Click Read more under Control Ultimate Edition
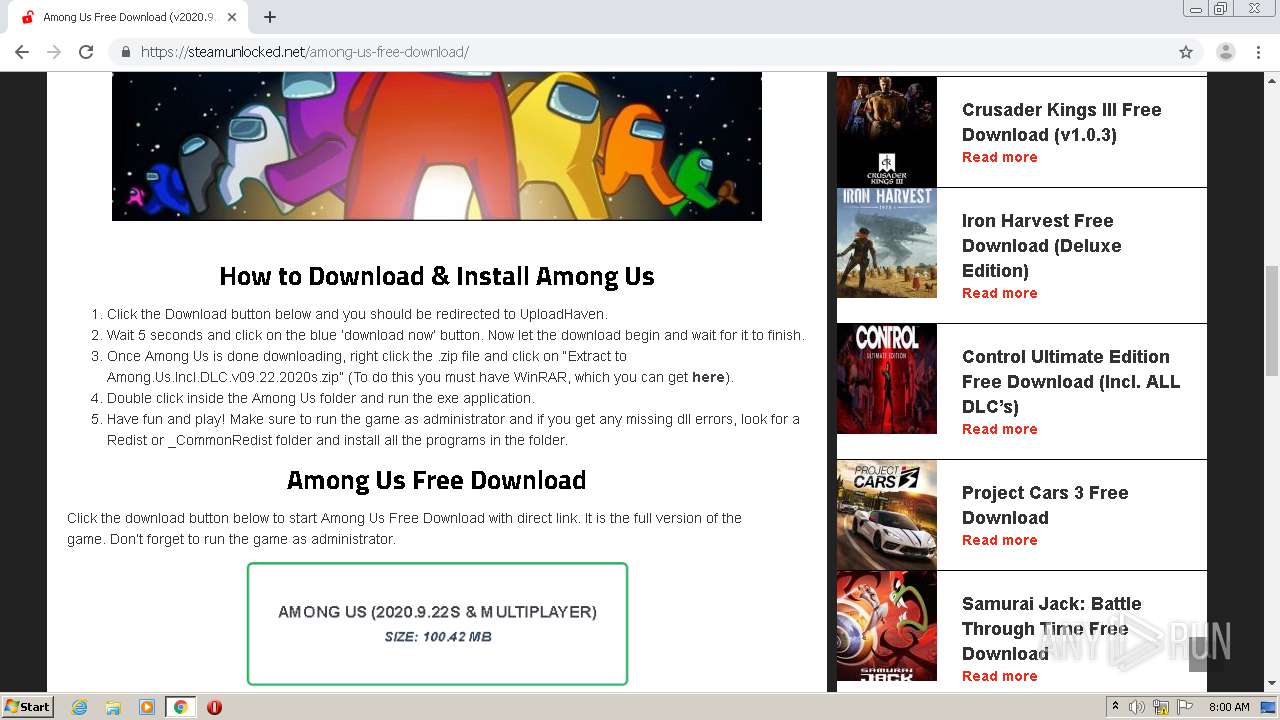Screen dimensions: 1280x720 pyautogui.click(x=999, y=429)
